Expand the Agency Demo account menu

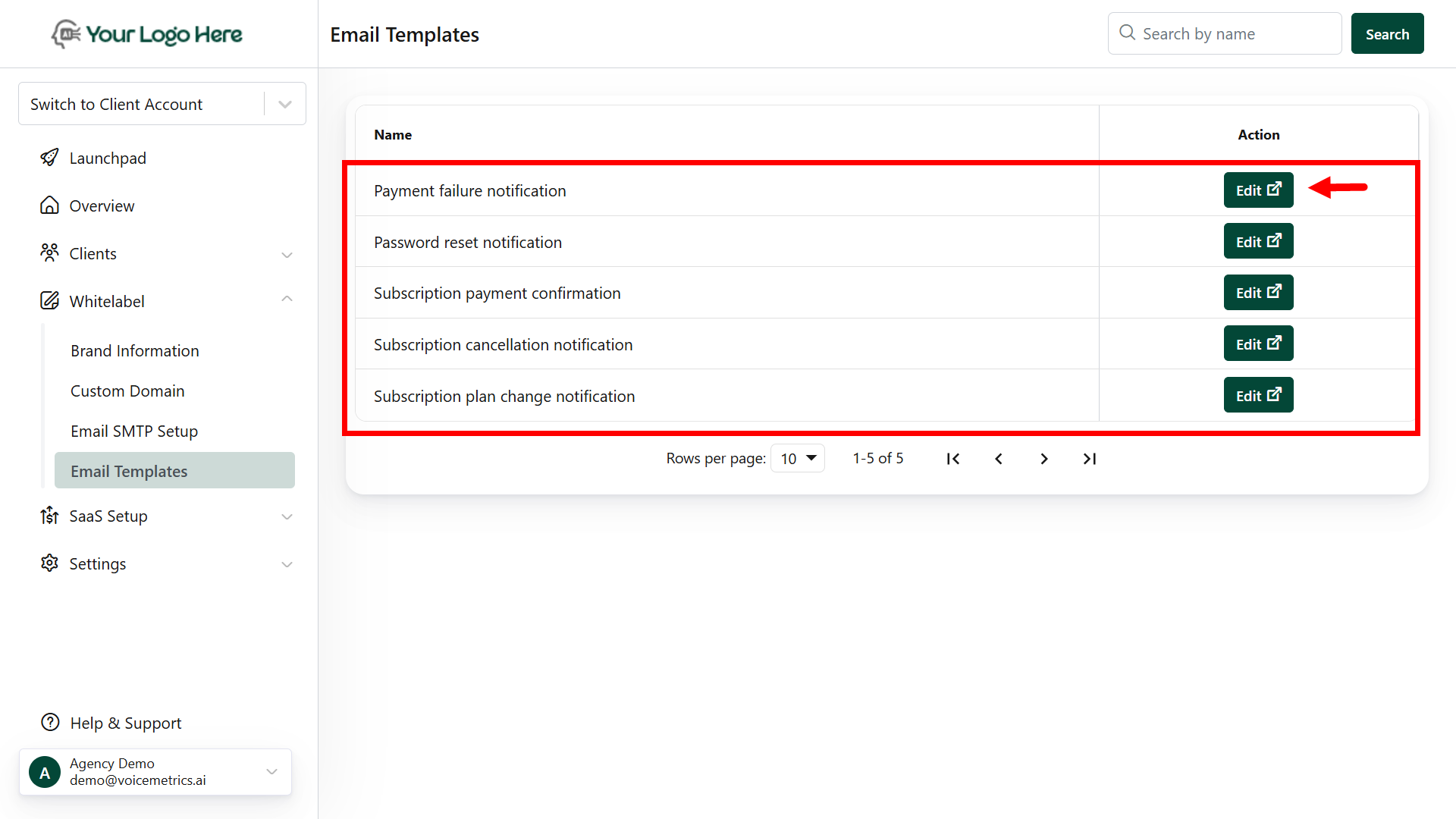[271, 771]
